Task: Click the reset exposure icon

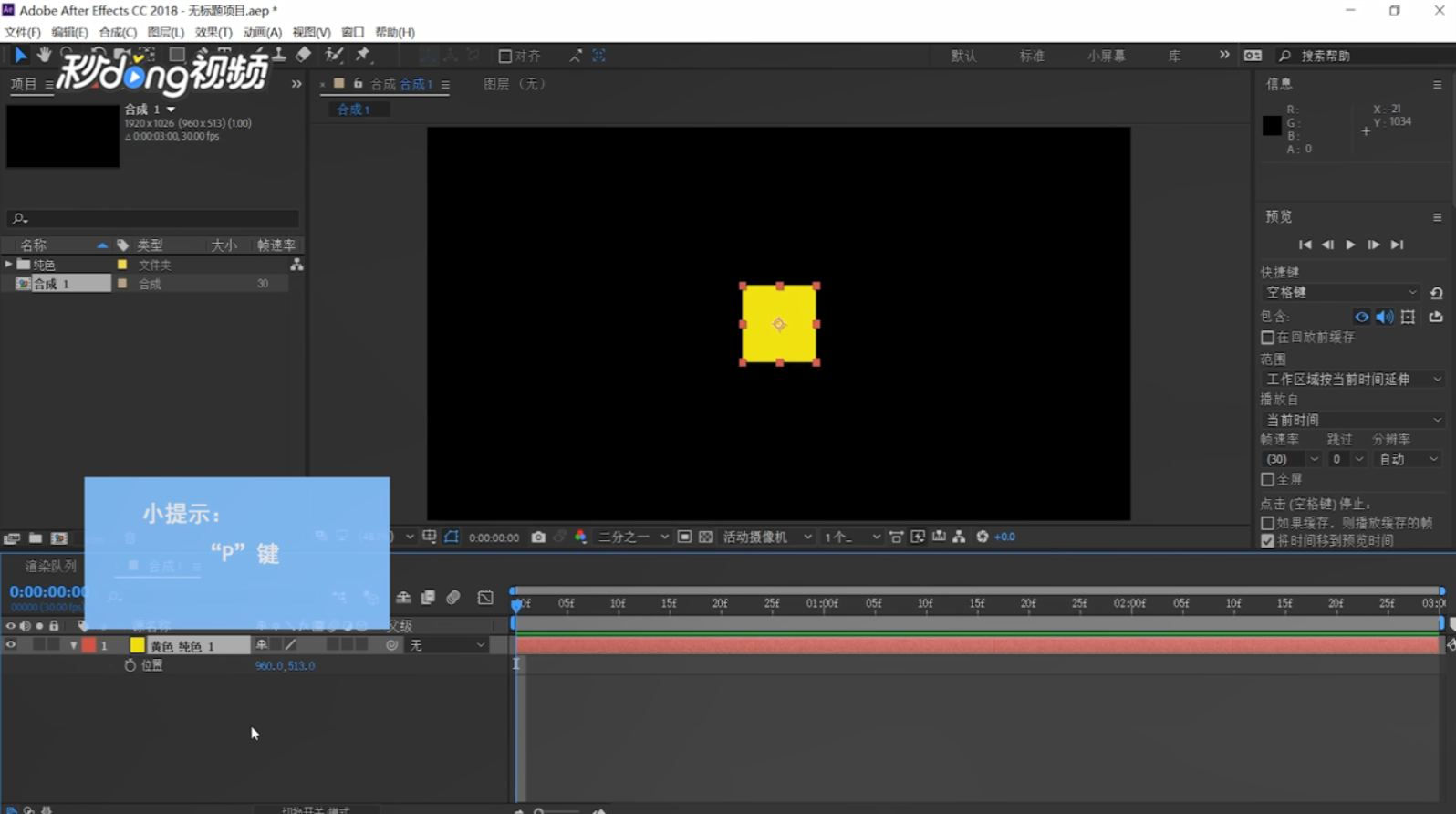Action: click(983, 537)
